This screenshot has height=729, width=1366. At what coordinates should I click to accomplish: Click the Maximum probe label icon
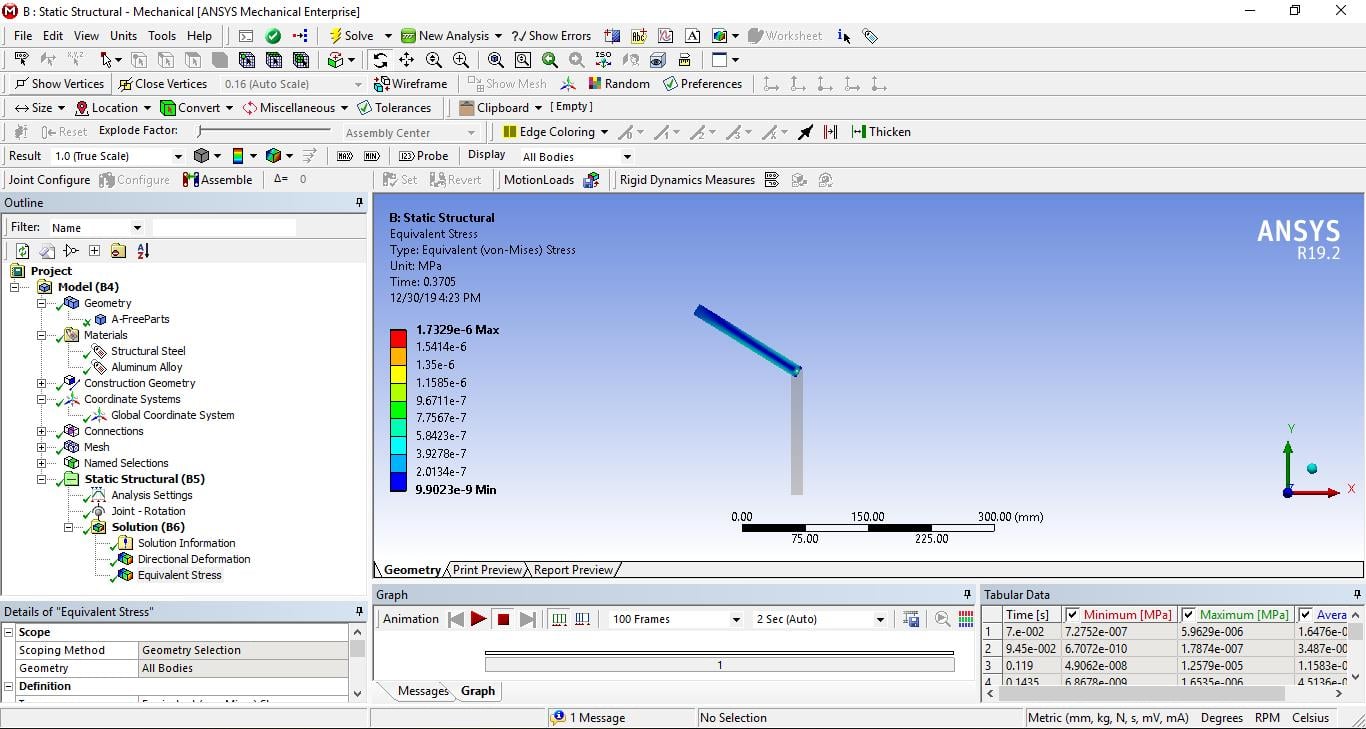point(345,156)
